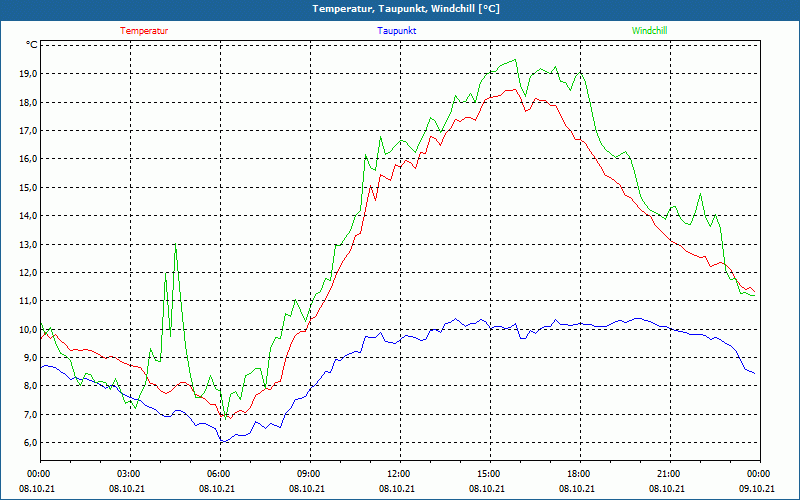Click the 8,0 y-axis value
This screenshot has width=800, height=500.
(x=31, y=386)
